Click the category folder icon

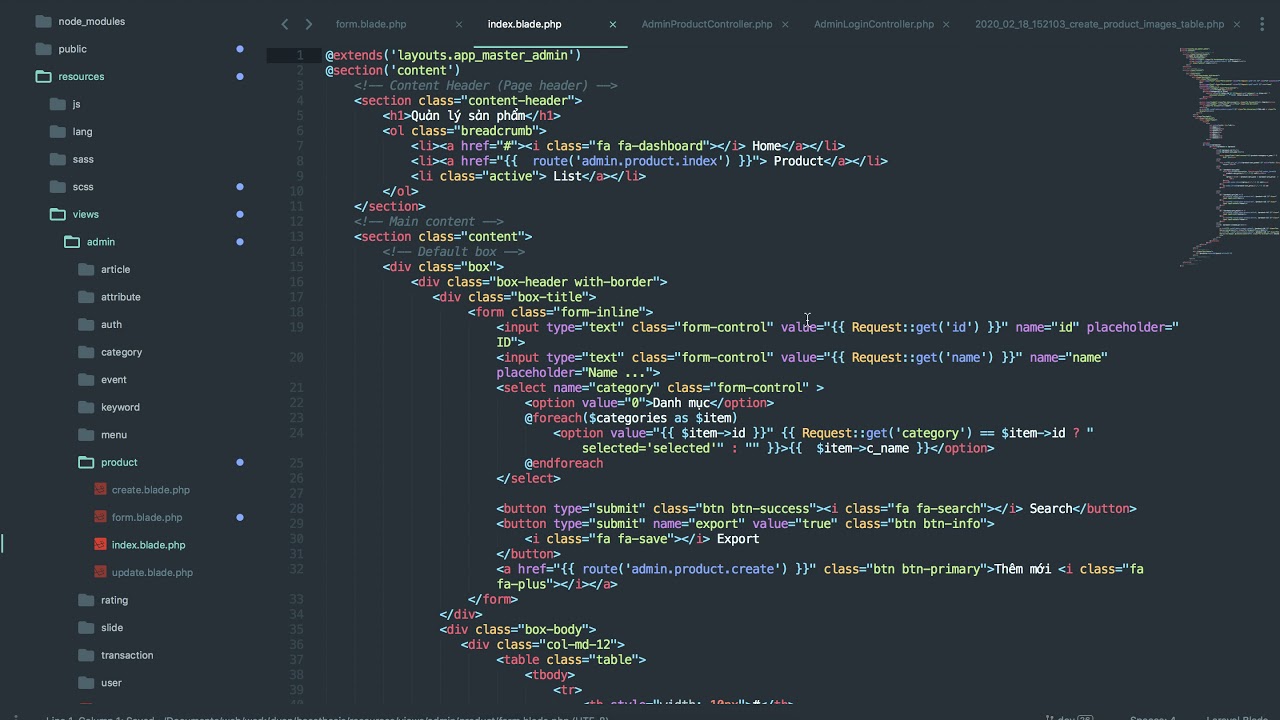pyautogui.click(x=85, y=352)
